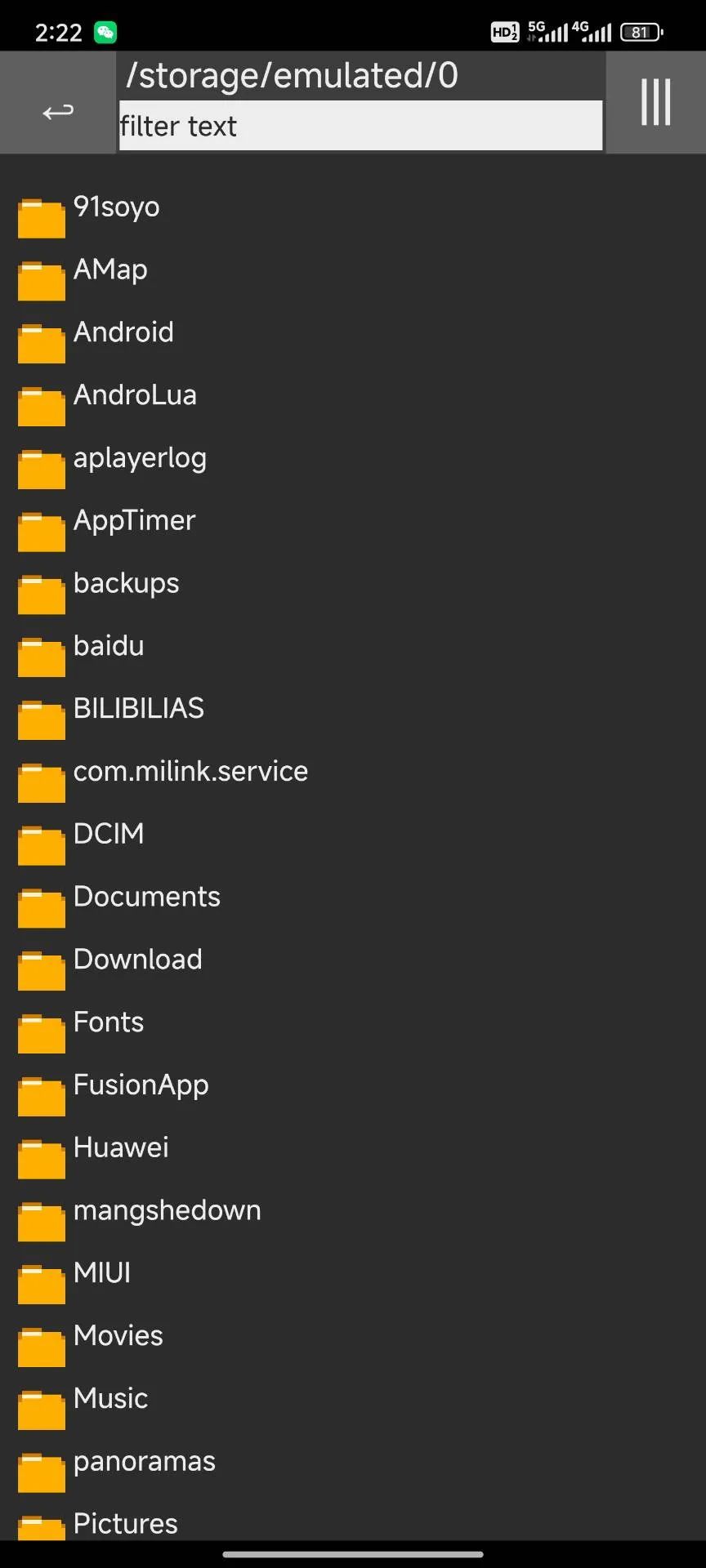Image resolution: width=706 pixels, height=1568 pixels.
Task: Tap the DCIM folder icon
Action: (x=42, y=845)
